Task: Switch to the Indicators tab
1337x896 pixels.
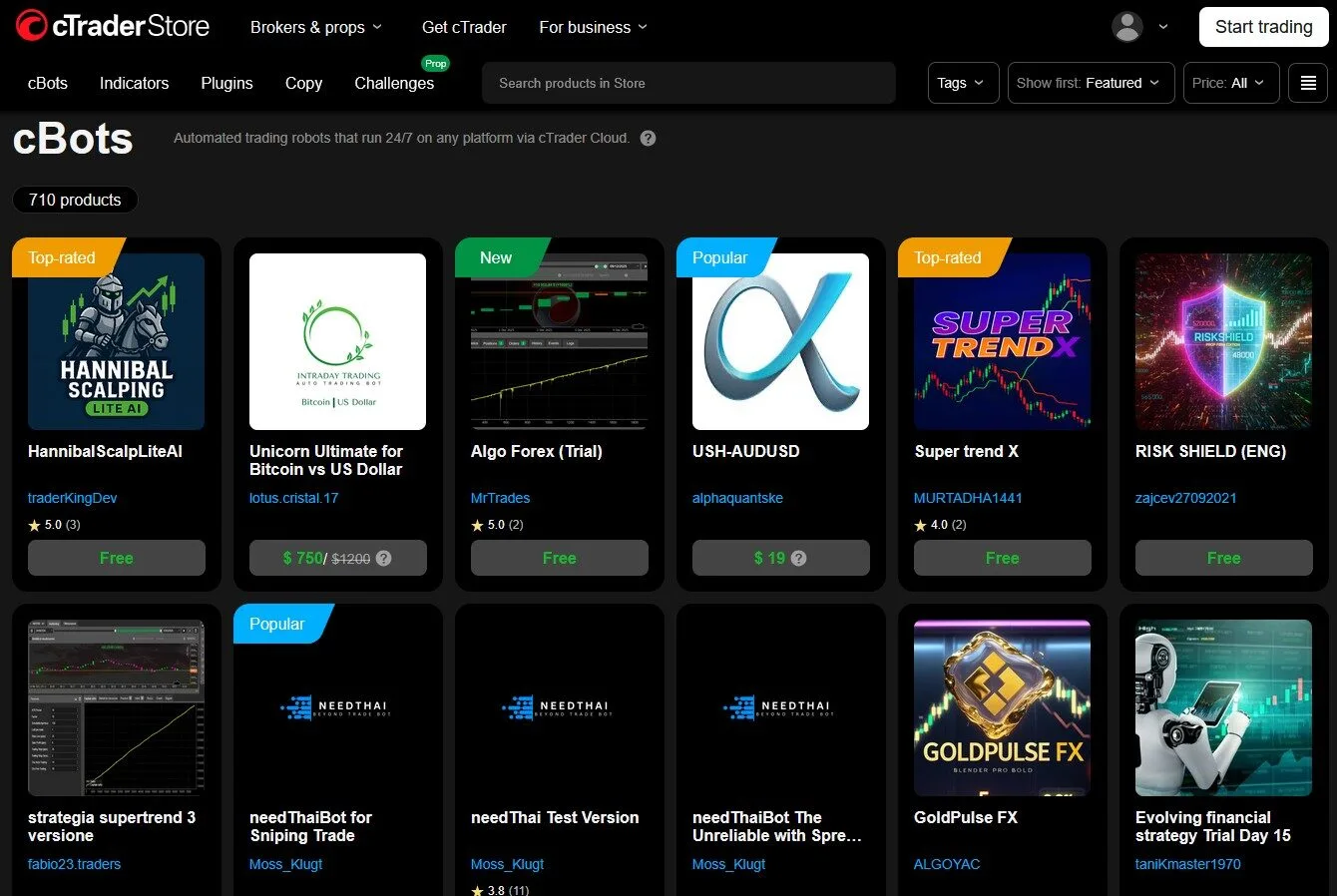Action: click(134, 83)
